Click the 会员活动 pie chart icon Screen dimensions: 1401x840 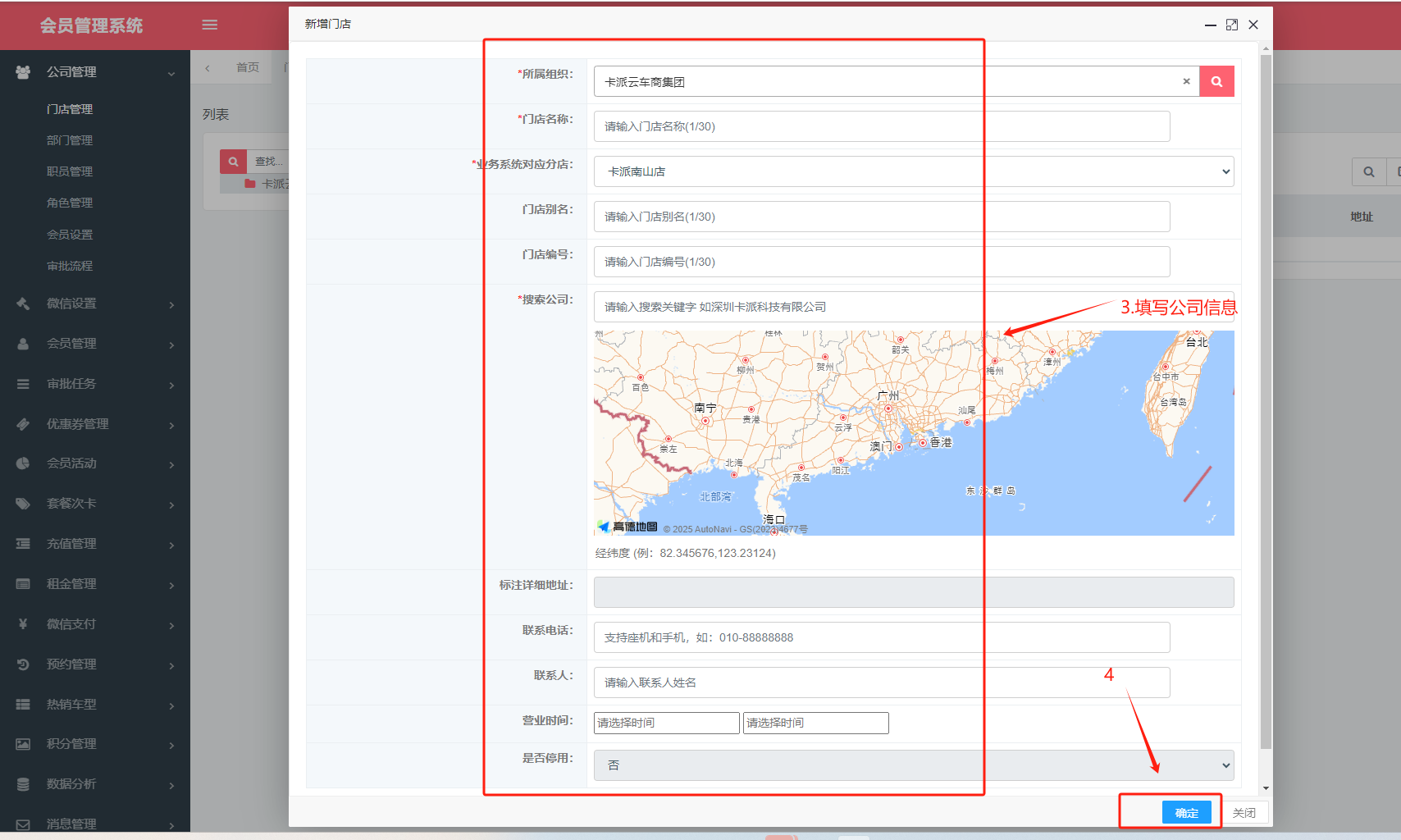[23, 463]
